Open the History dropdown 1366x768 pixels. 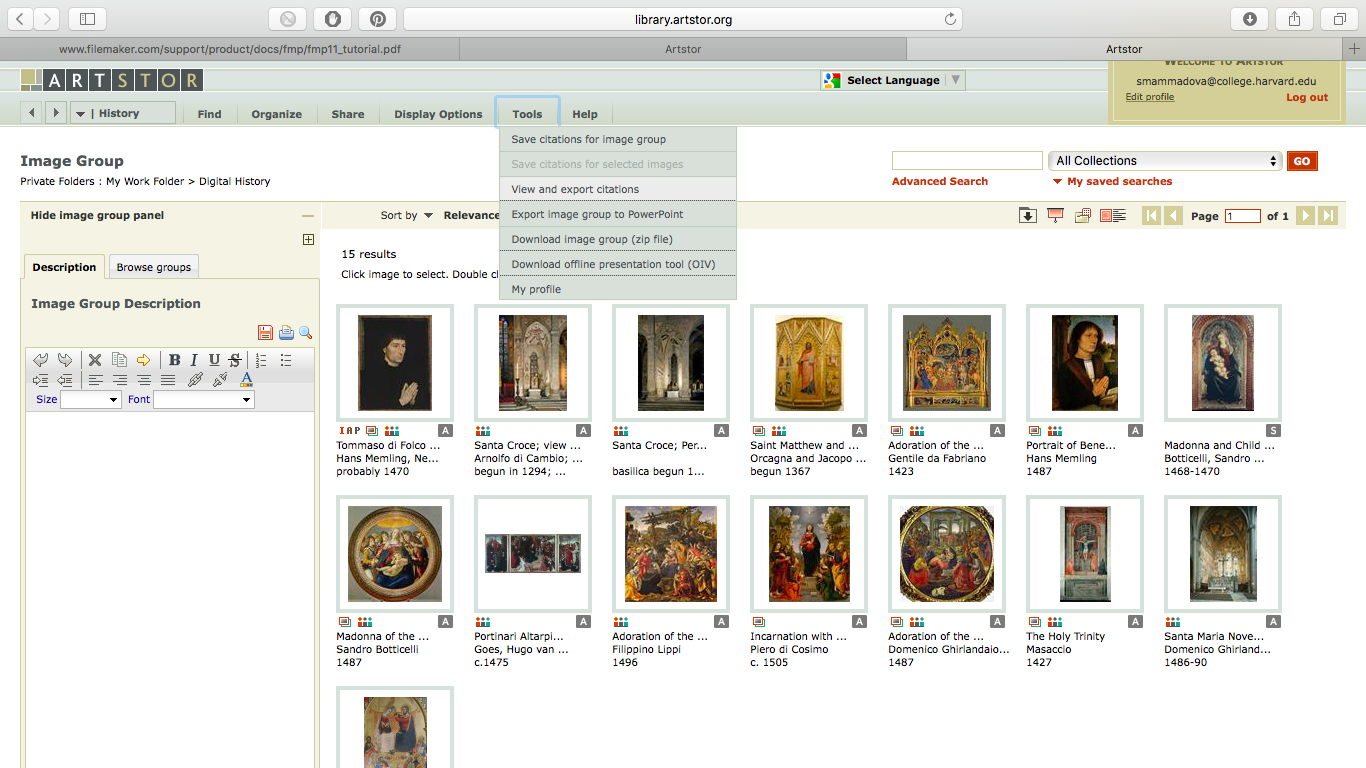123,113
